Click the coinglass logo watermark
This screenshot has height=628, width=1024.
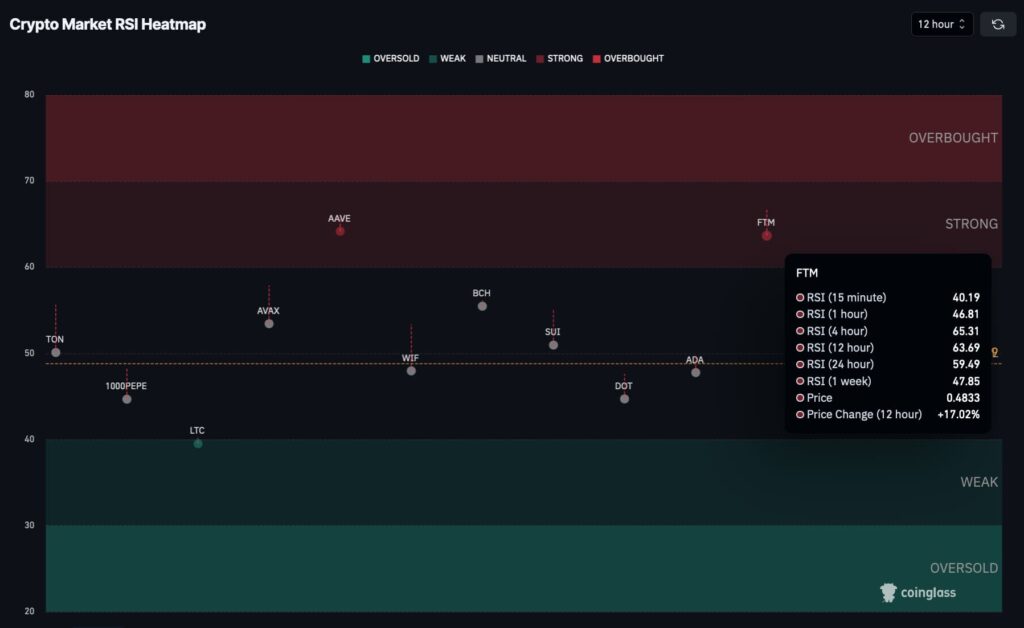[x=918, y=593]
